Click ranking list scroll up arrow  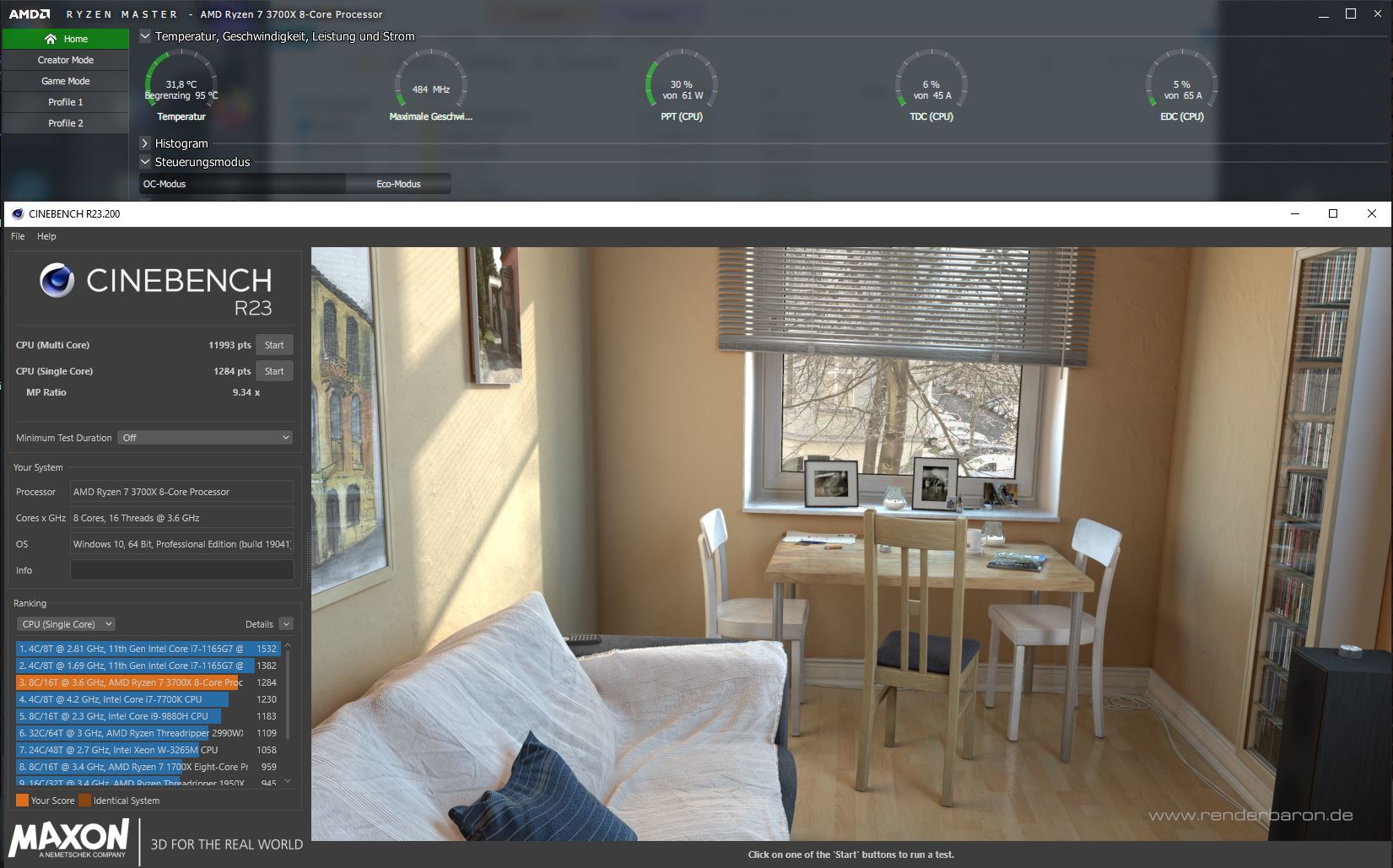[x=288, y=646]
